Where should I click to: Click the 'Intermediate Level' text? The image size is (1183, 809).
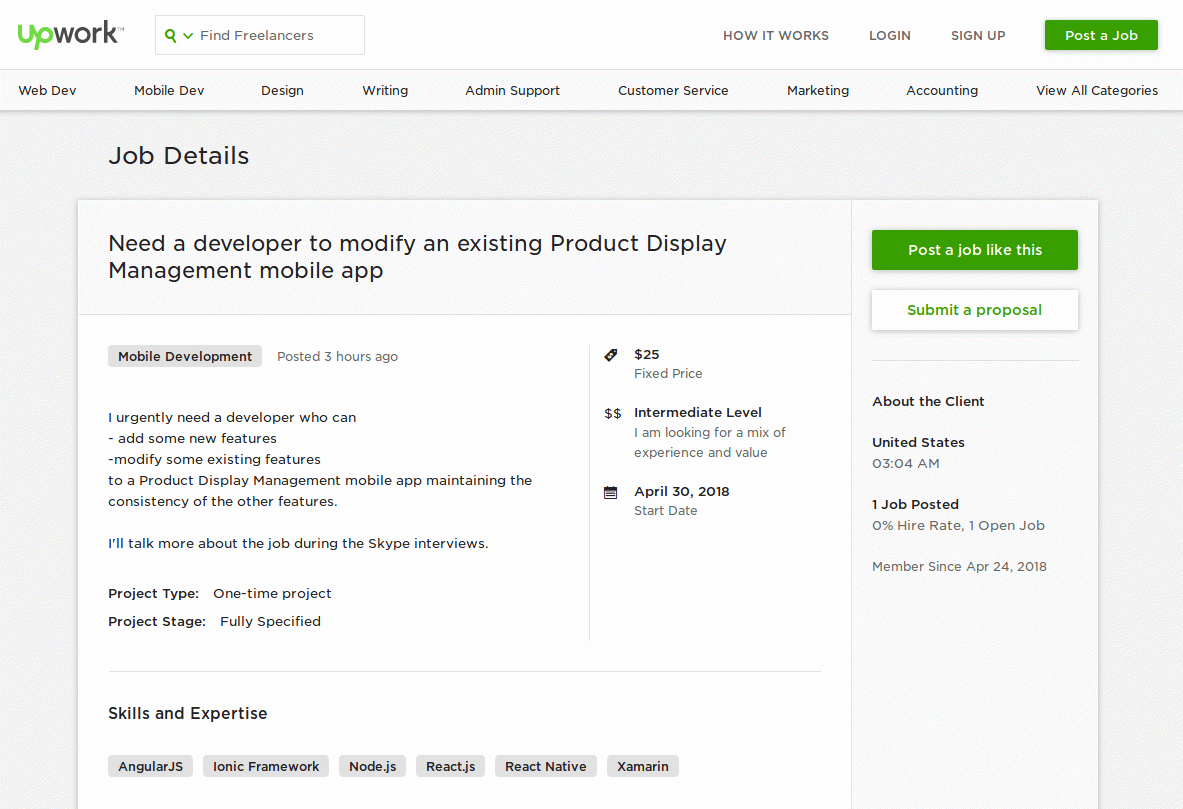(698, 412)
